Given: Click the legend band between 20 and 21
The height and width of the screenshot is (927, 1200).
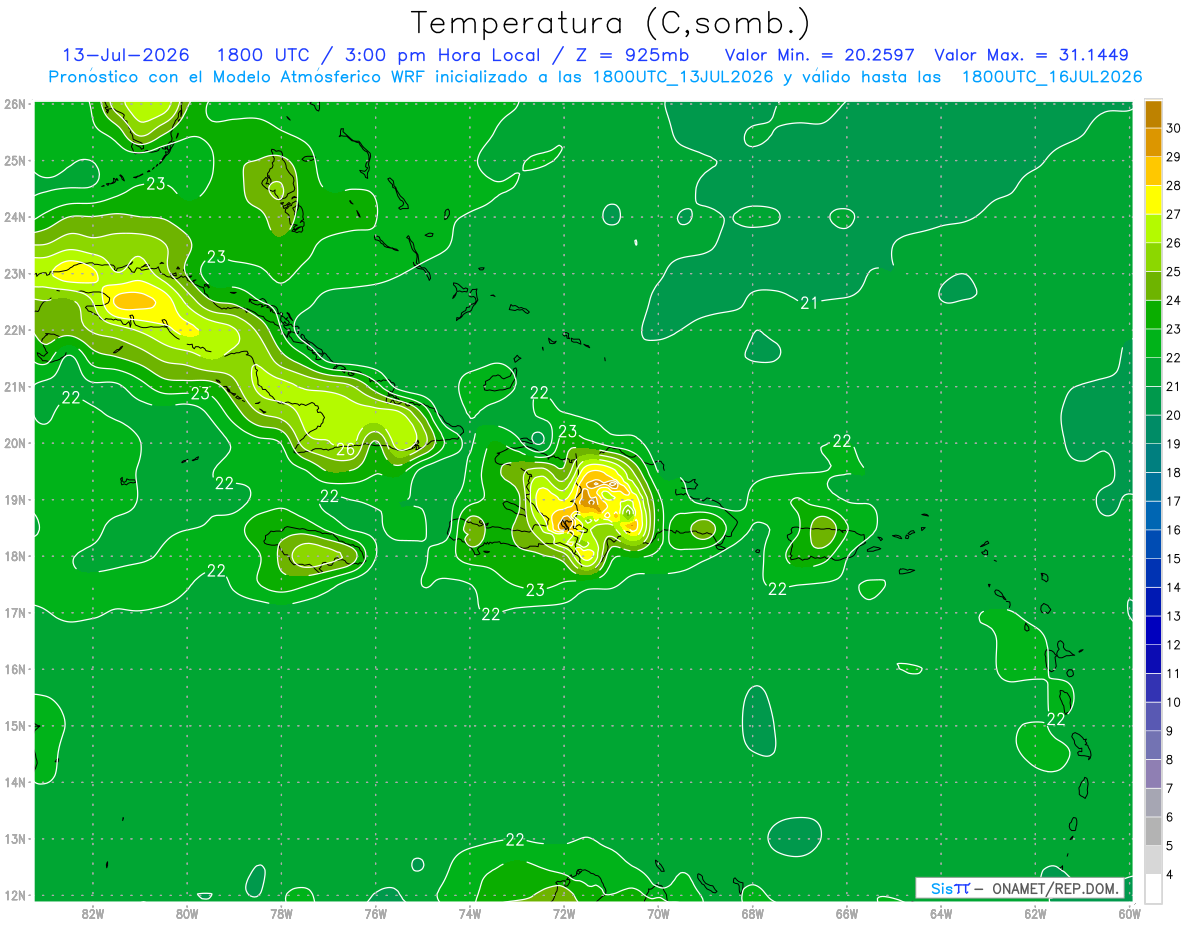Looking at the screenshot, I should (x=1153, y=401).
